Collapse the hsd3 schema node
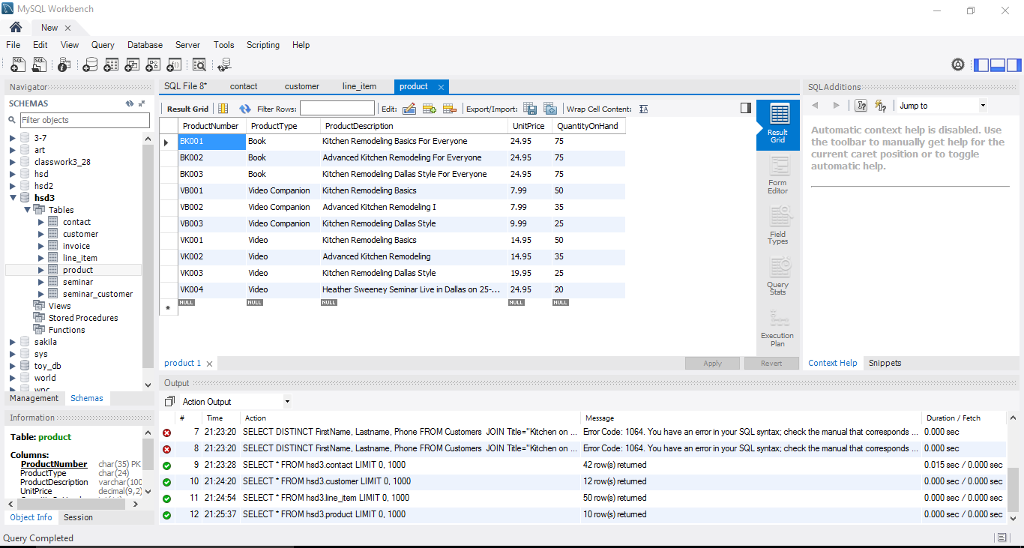 coord(13,198)
